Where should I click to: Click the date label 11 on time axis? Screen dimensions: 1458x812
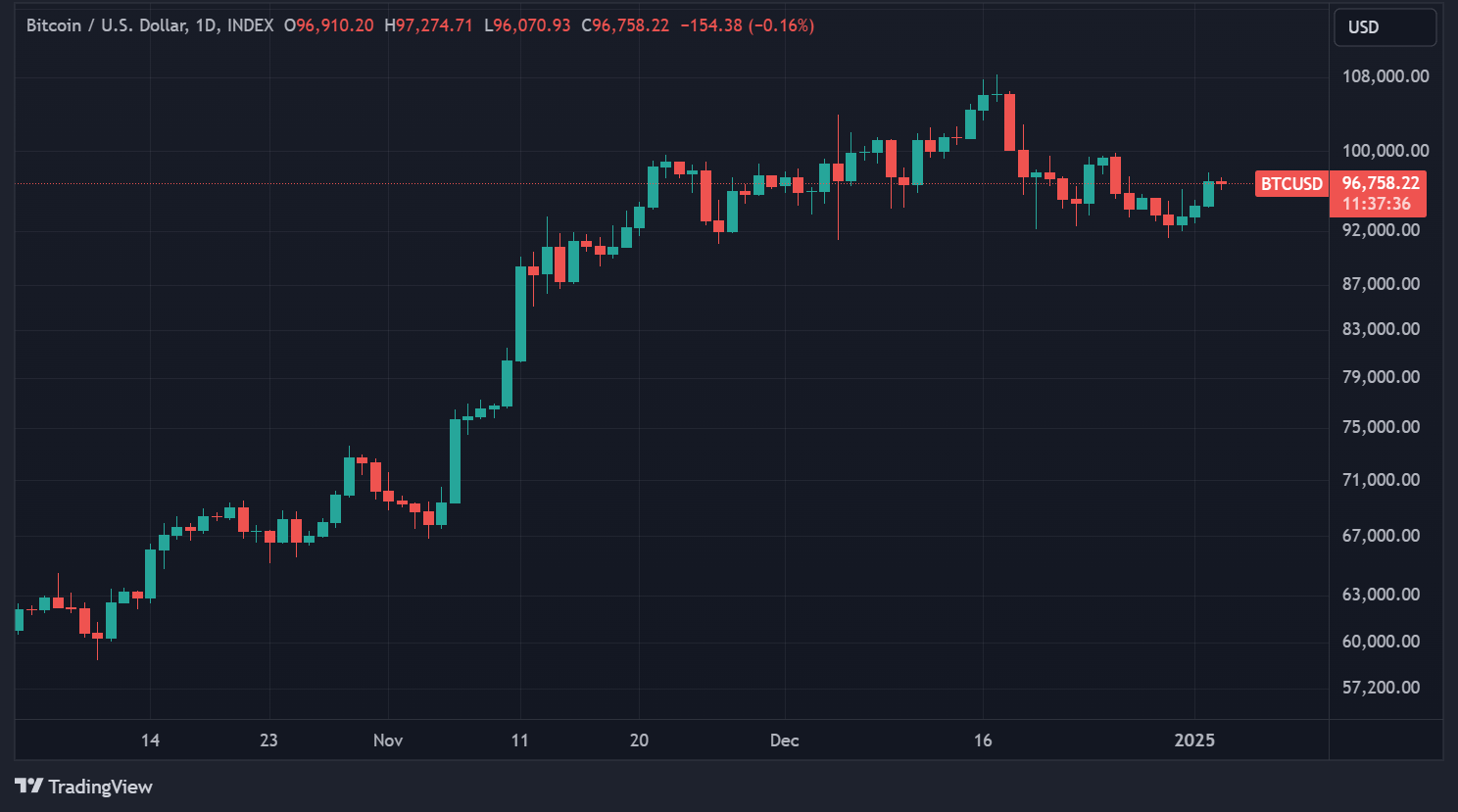(x=520, y=740)
